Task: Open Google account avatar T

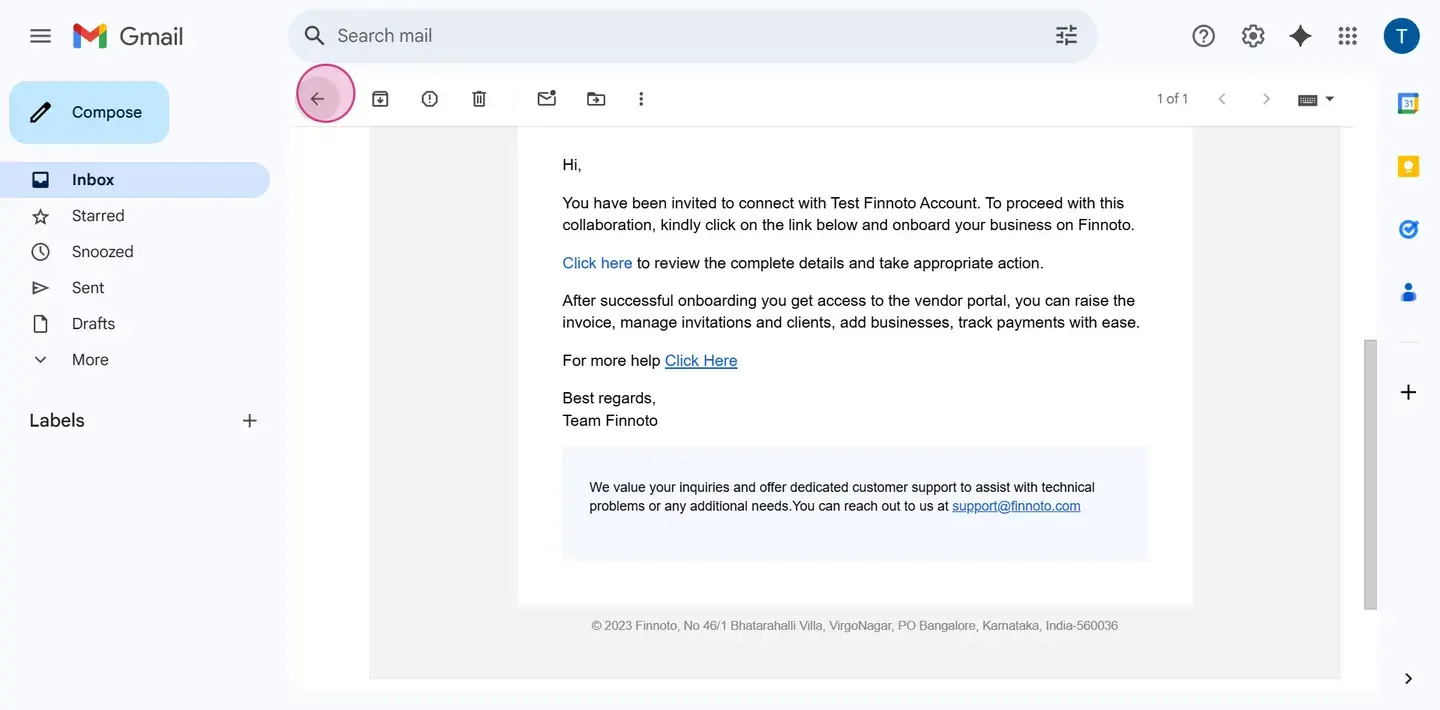Action: coord(1402,36)
